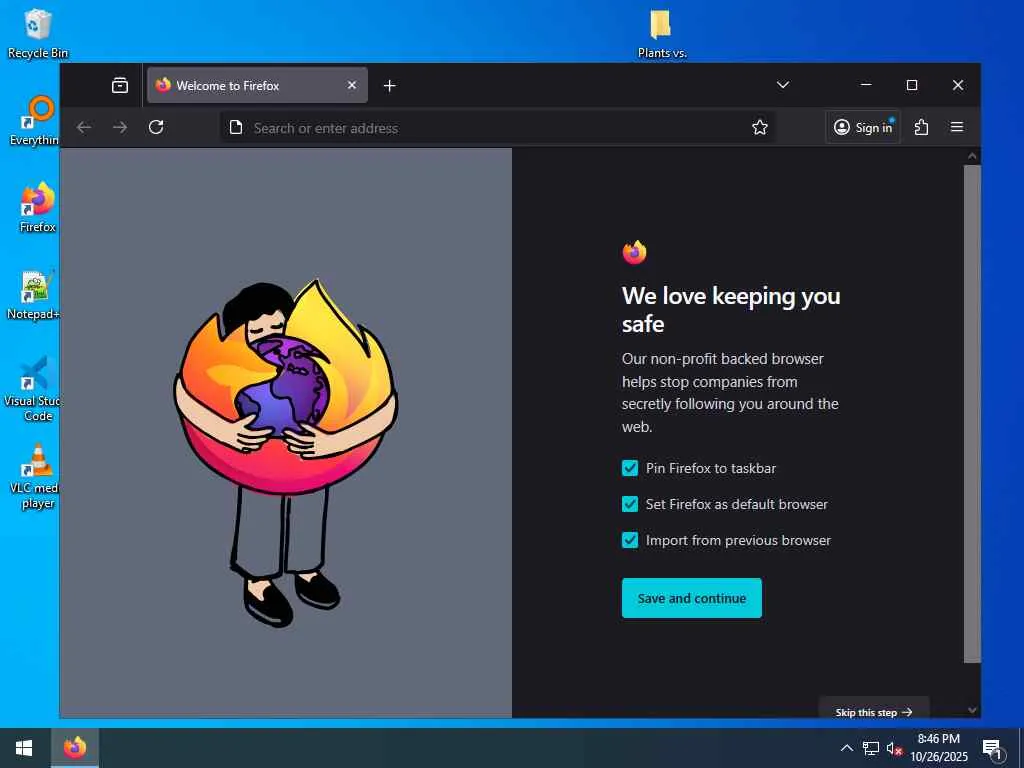Image resolution: width=1024 pixels, height=768 pixels.
Task: Open the network status tray icon
Action: 871,748
